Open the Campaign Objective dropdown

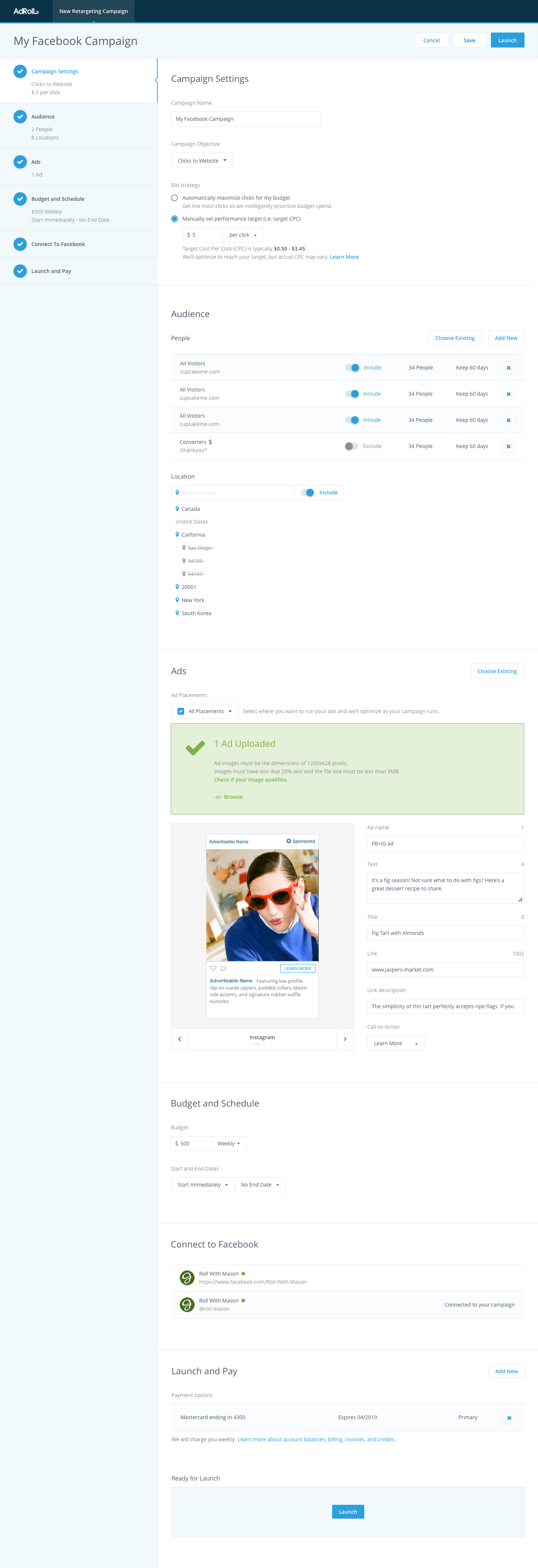[202, 161]
